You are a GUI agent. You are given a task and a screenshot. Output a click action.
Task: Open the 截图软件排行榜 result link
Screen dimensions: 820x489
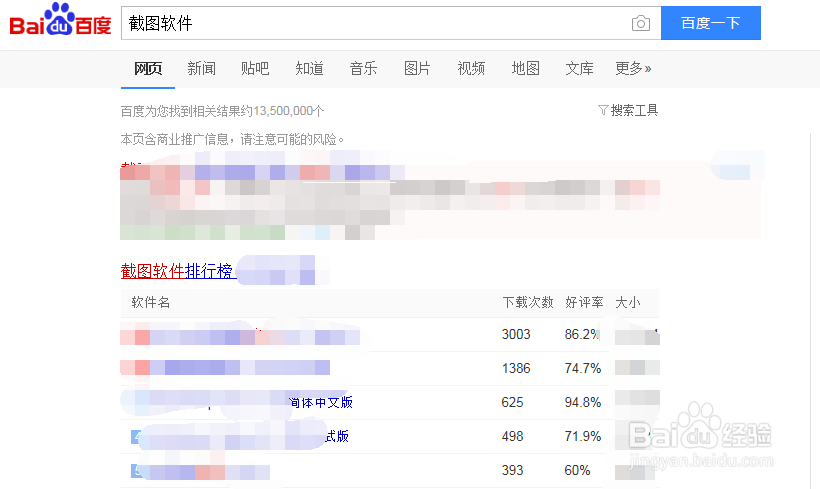click(177, 271)
